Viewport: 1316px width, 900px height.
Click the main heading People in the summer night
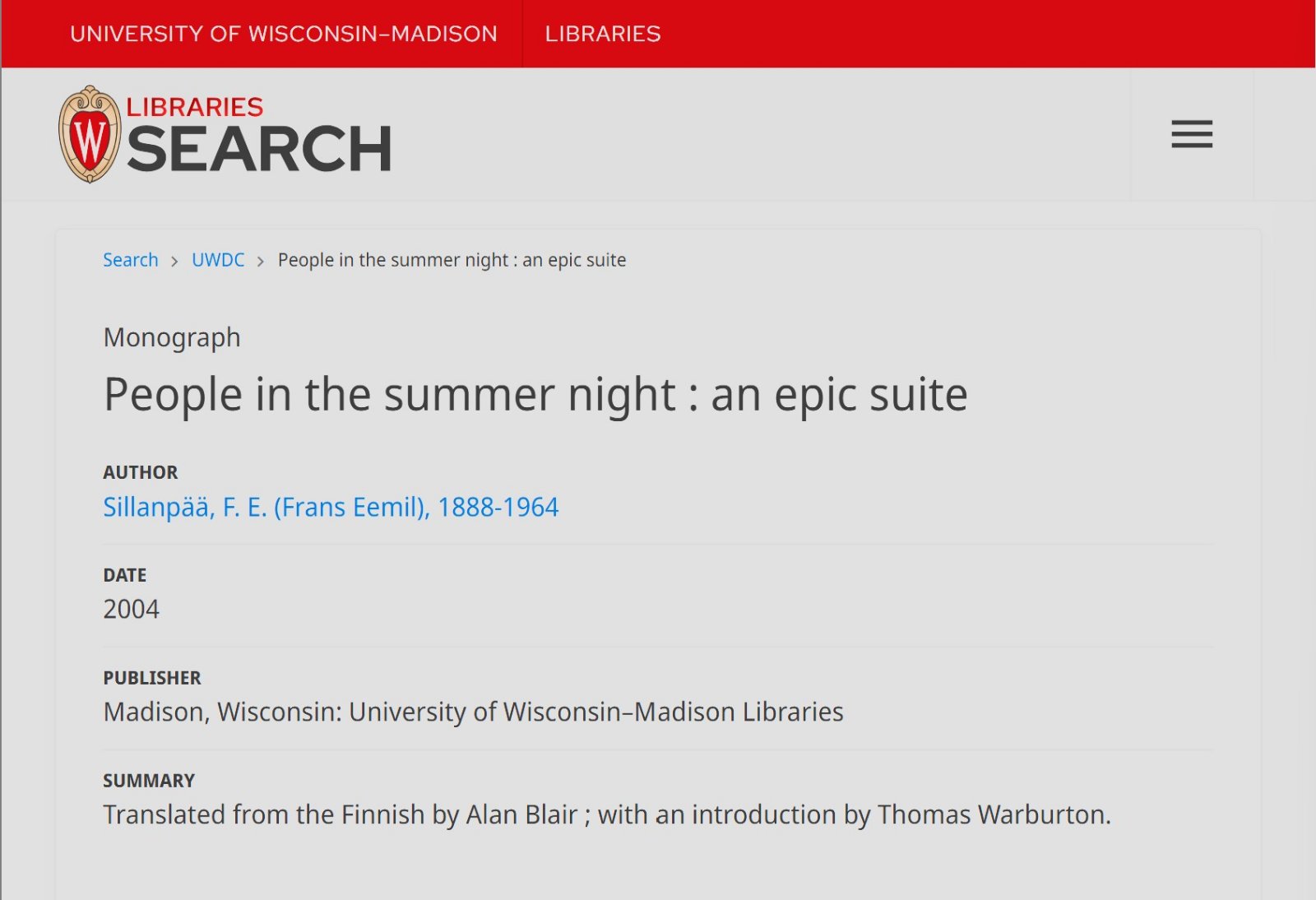click(x=535, y=395)
